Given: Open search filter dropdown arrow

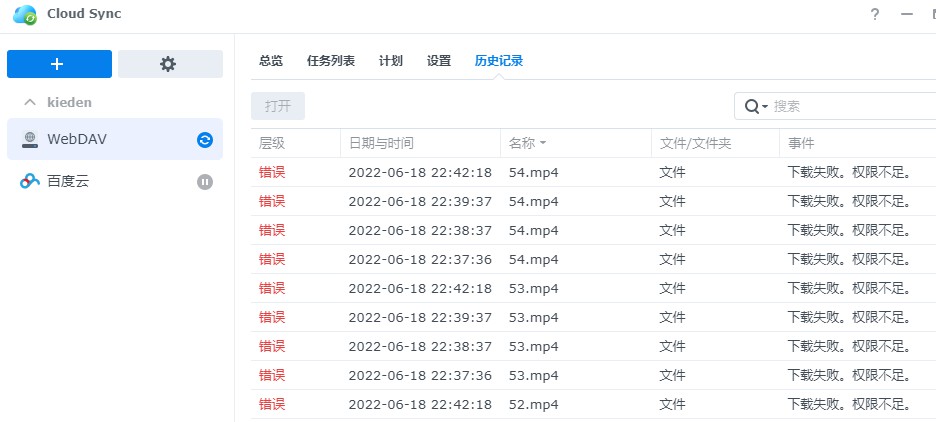Looking at the screenshot, I should tap(765, 107).
